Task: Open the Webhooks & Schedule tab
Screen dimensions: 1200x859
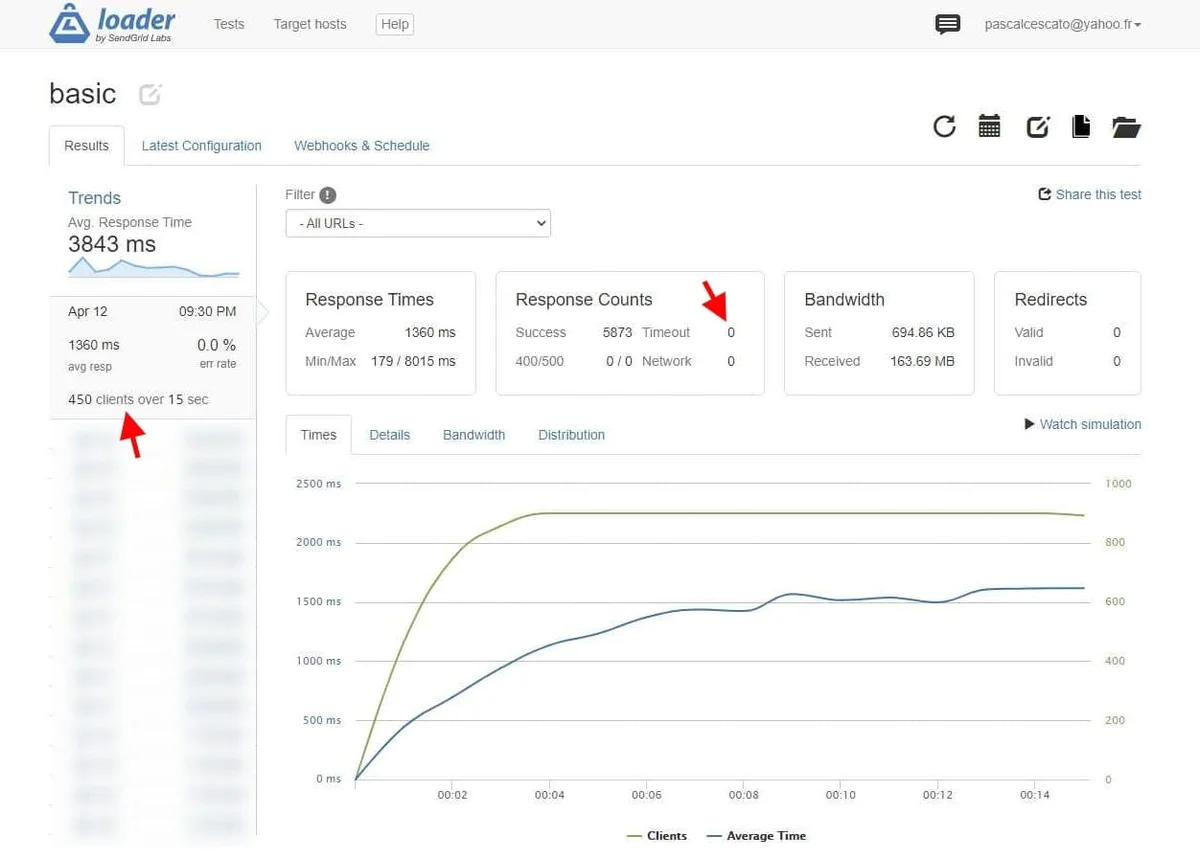Action: click(361, 146)
